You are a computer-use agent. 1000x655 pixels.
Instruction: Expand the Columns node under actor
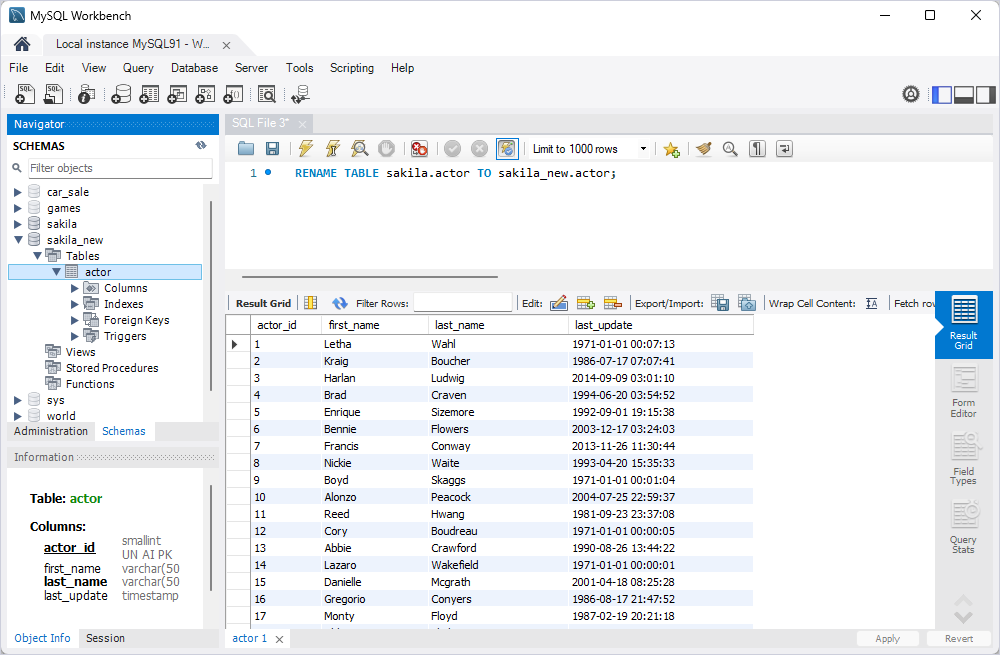point(75,288)
